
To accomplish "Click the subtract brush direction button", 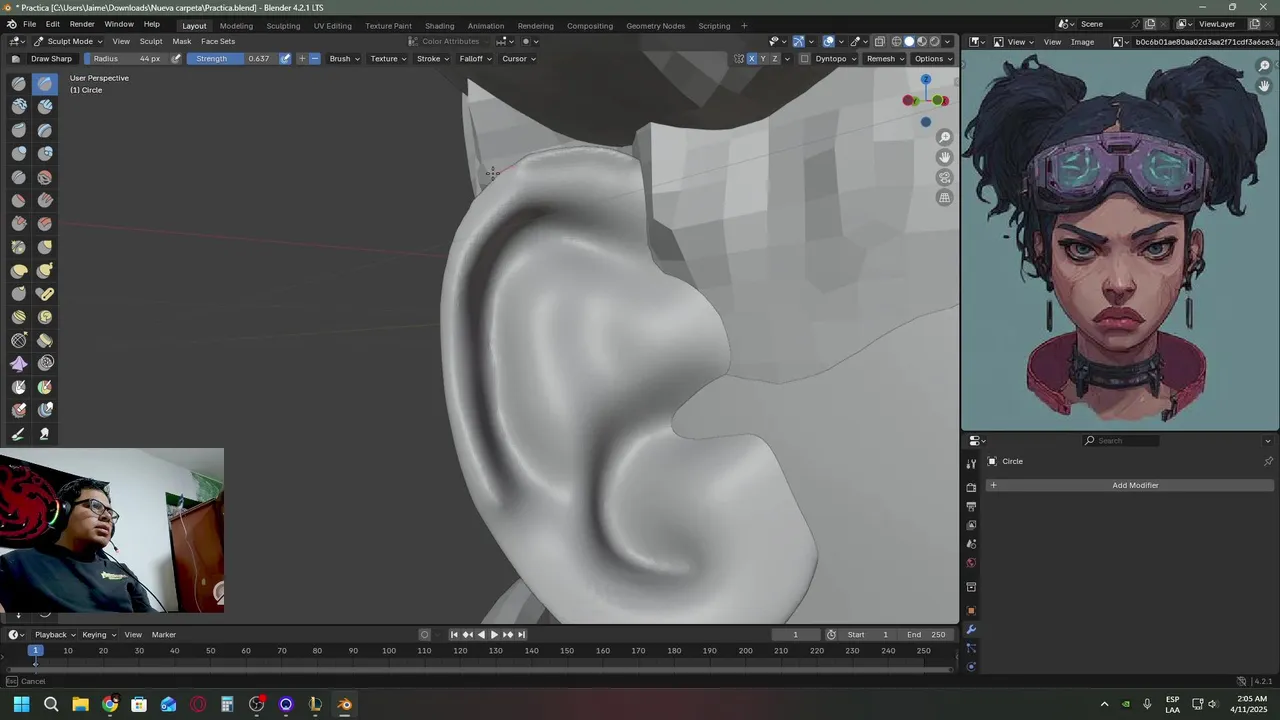I will pos(315,59).
